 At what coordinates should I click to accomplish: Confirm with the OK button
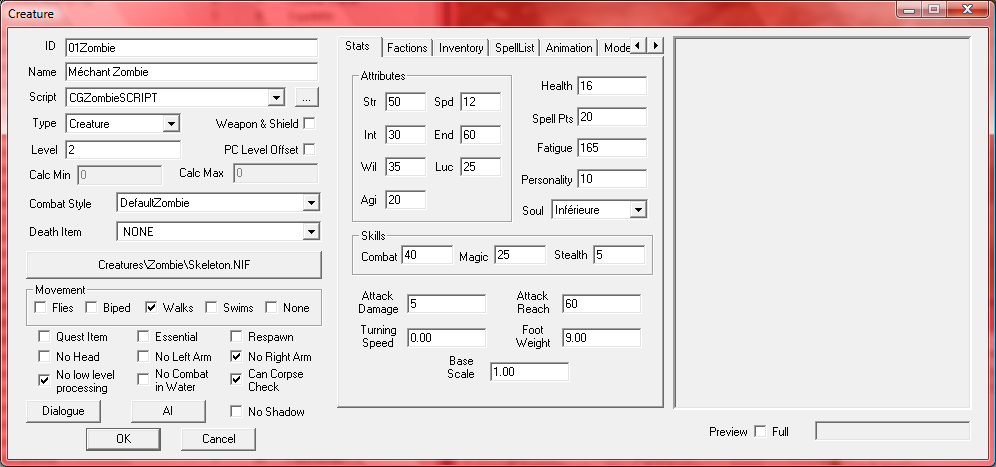pyautogui.click(x=123, y=438)
